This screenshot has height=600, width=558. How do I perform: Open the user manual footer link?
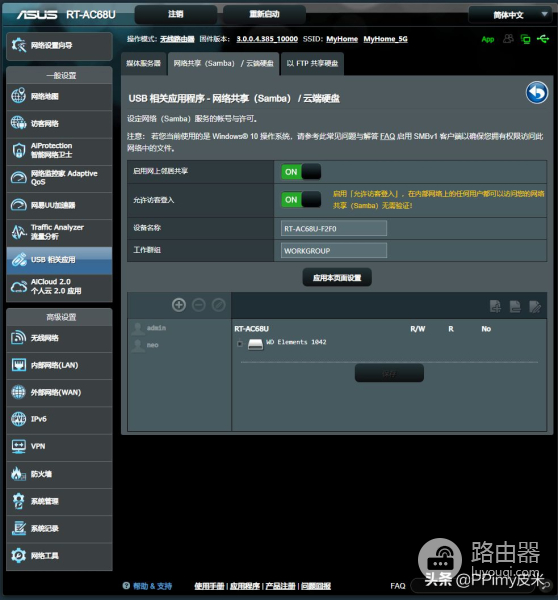coord(209,586)
